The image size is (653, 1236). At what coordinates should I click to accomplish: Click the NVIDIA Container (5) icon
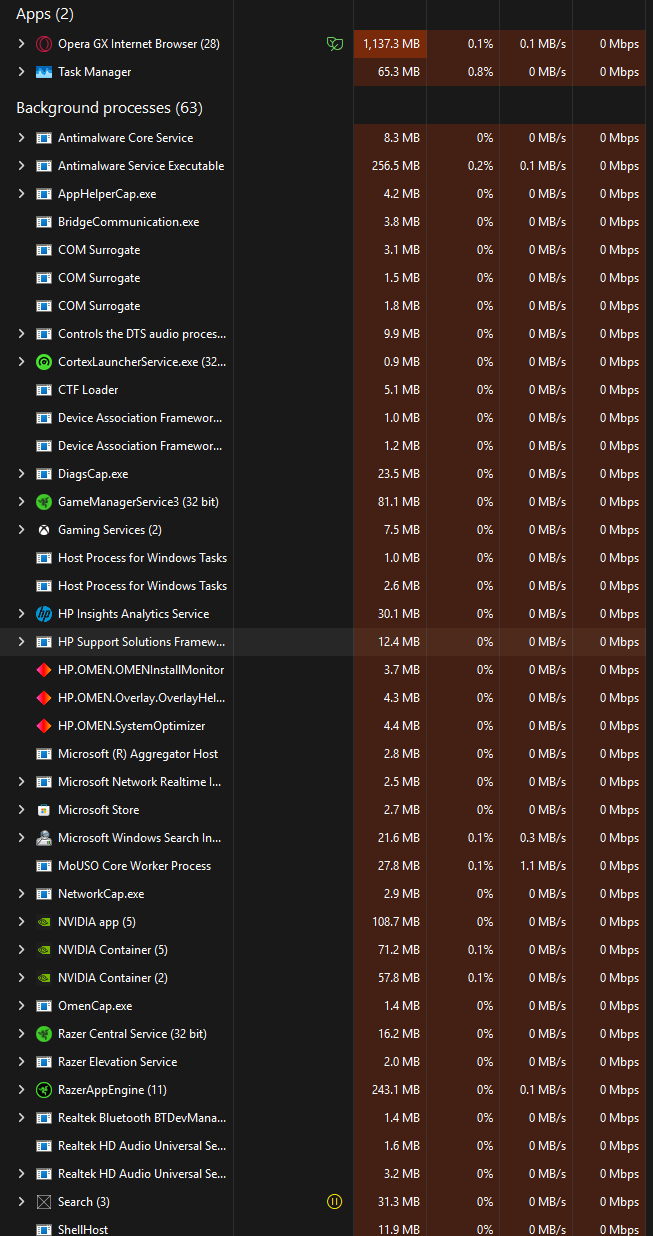[x=44, y=950]
